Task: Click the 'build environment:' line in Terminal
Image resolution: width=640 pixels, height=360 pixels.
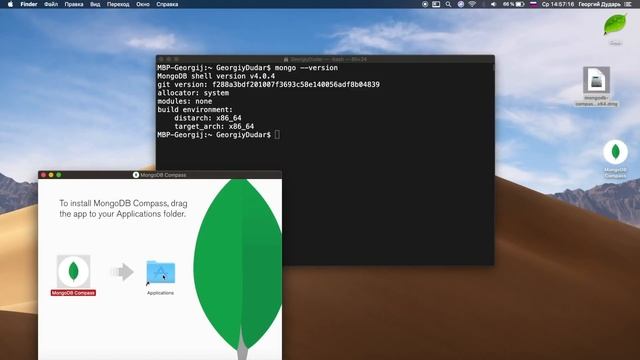Action: tap(195, 110)
